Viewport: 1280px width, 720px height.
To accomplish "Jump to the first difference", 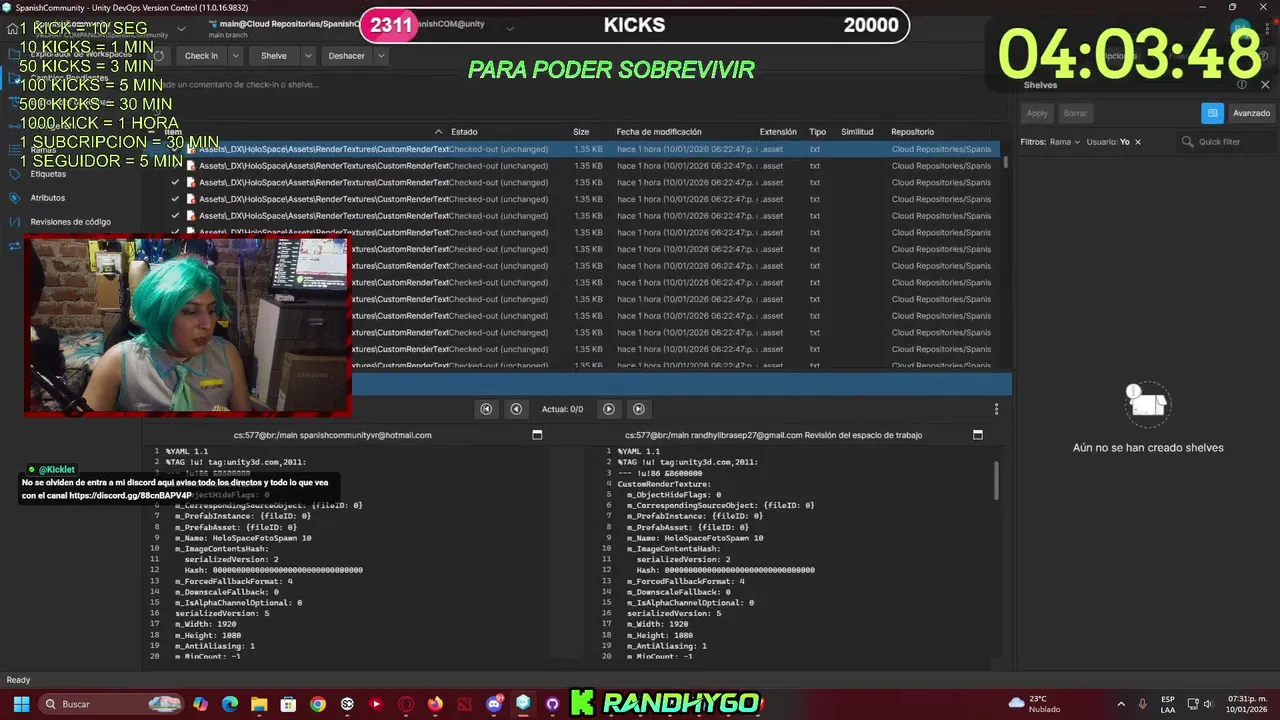I will 486,409.
